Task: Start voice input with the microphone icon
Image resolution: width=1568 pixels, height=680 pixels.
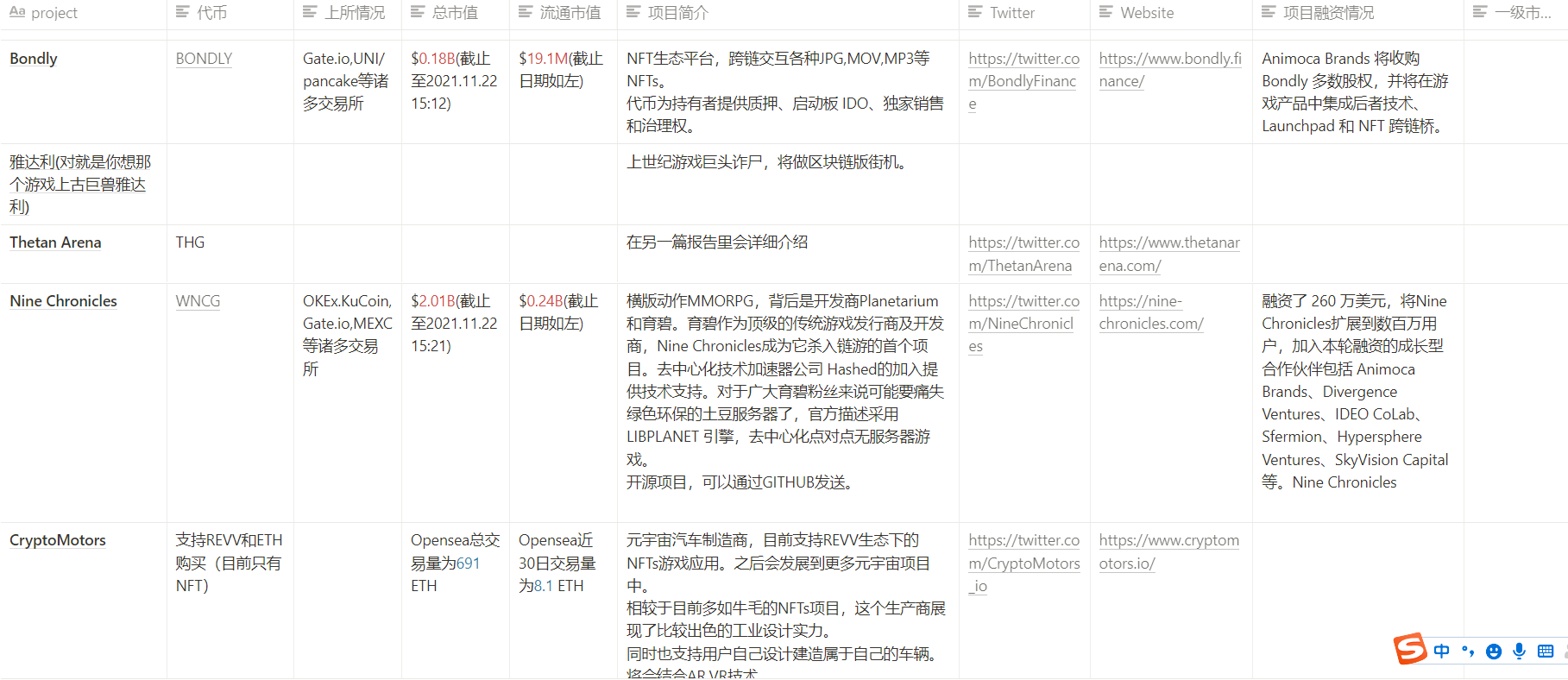Action: (x=1519, y=652)
